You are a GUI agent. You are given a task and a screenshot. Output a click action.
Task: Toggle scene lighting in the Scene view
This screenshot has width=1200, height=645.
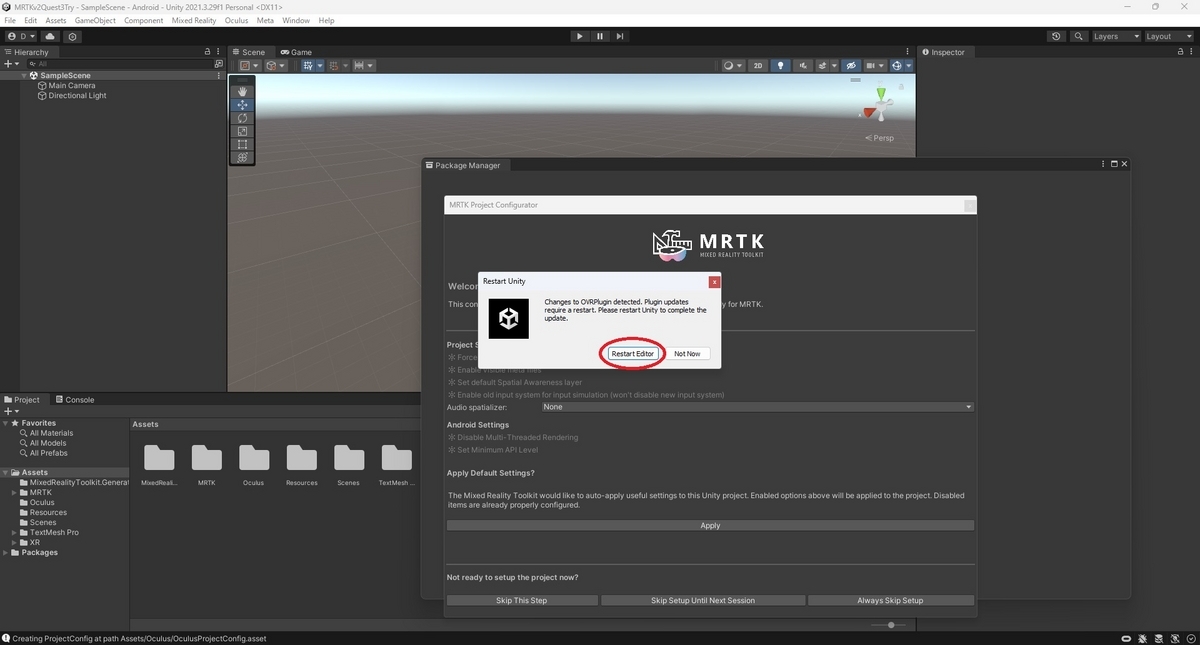[x=780, y=65]
